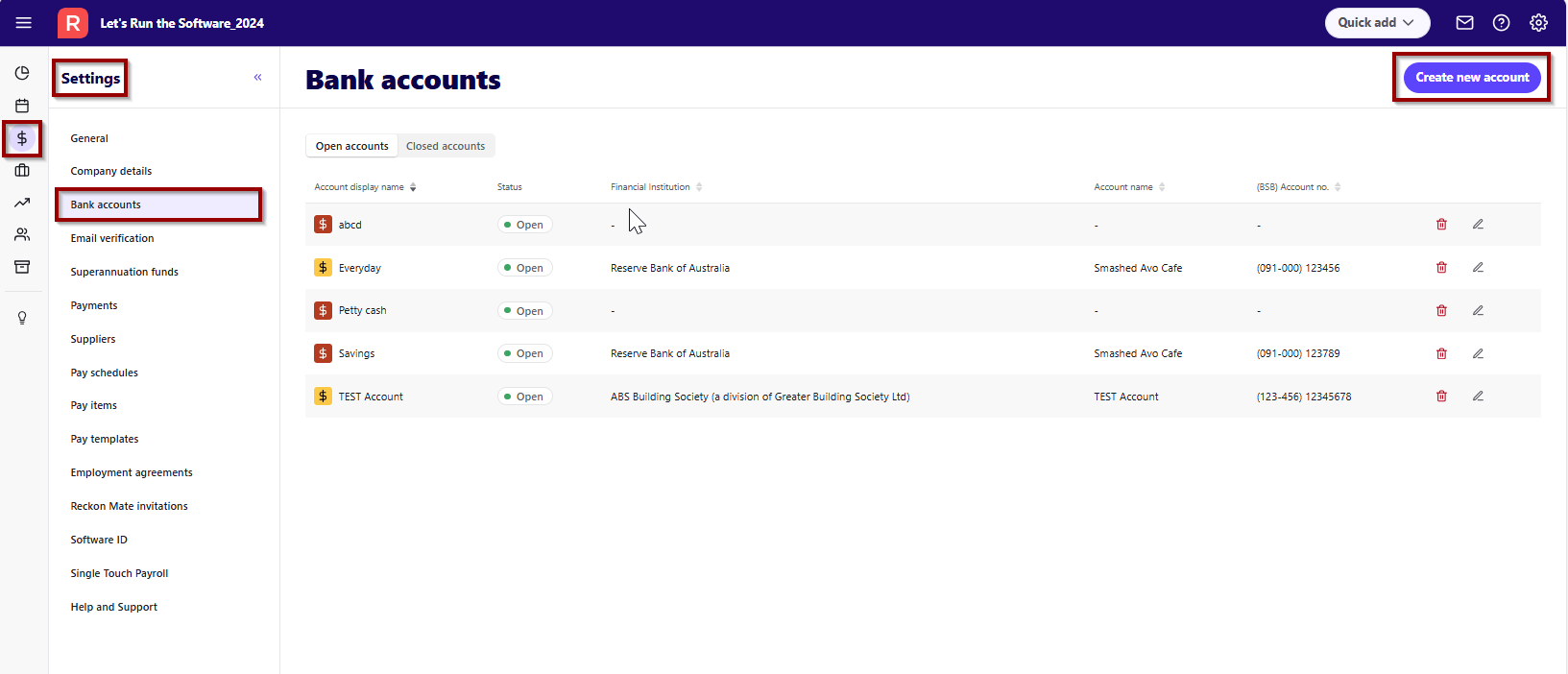Click the Everyday account name

(360, 268)
